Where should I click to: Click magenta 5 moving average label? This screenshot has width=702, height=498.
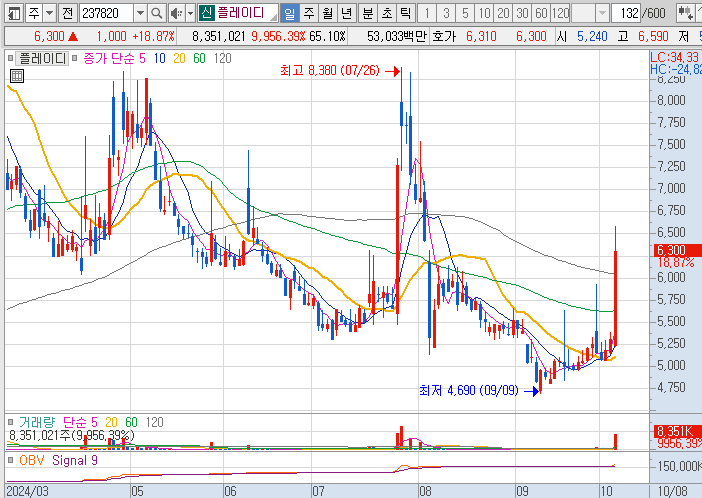[142, 58]
